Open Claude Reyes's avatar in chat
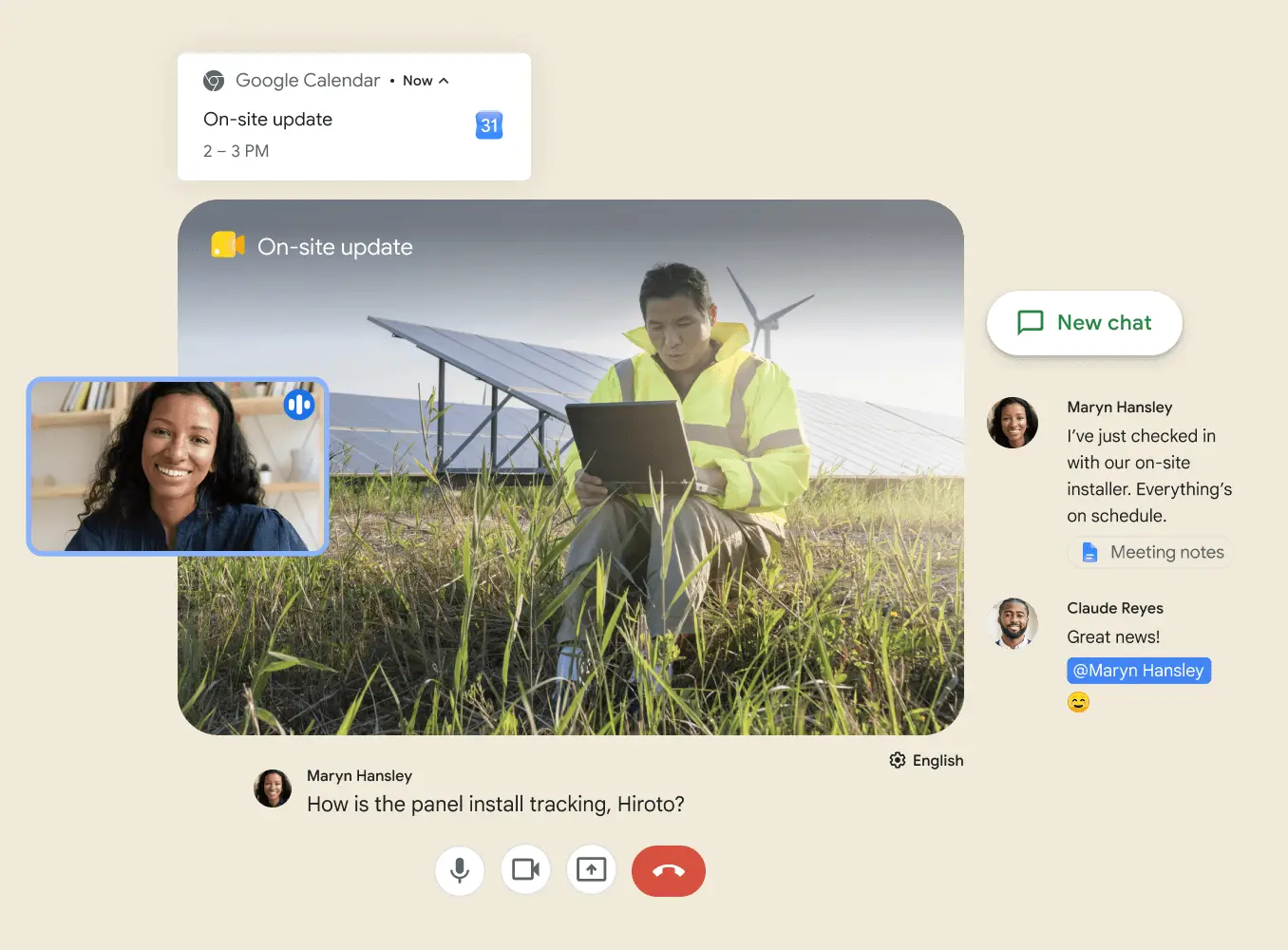This screenshot has width=1288, height=950. pyautogui.click(x=1013, y=623)
